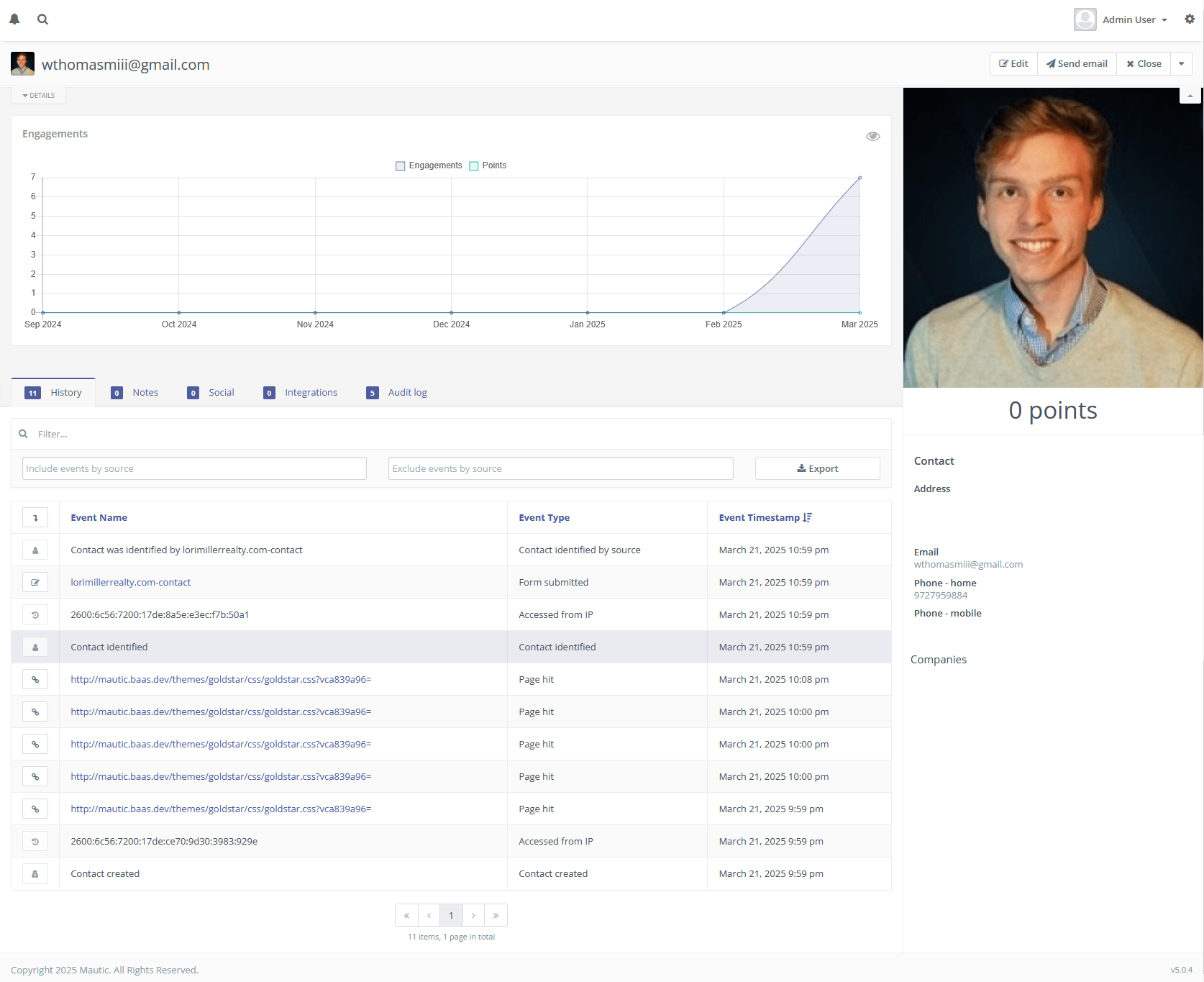Toggle the Engagements chart eye icon
This screenshot has height=982, width=1204.
point(872,136)
